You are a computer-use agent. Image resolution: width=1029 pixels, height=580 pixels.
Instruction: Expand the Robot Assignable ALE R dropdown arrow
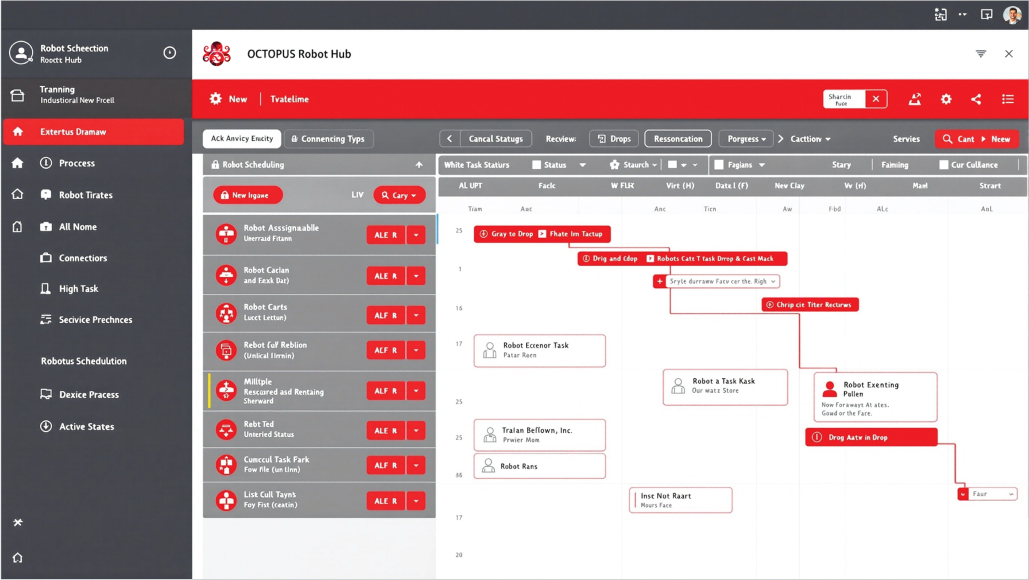pos(416,235)
